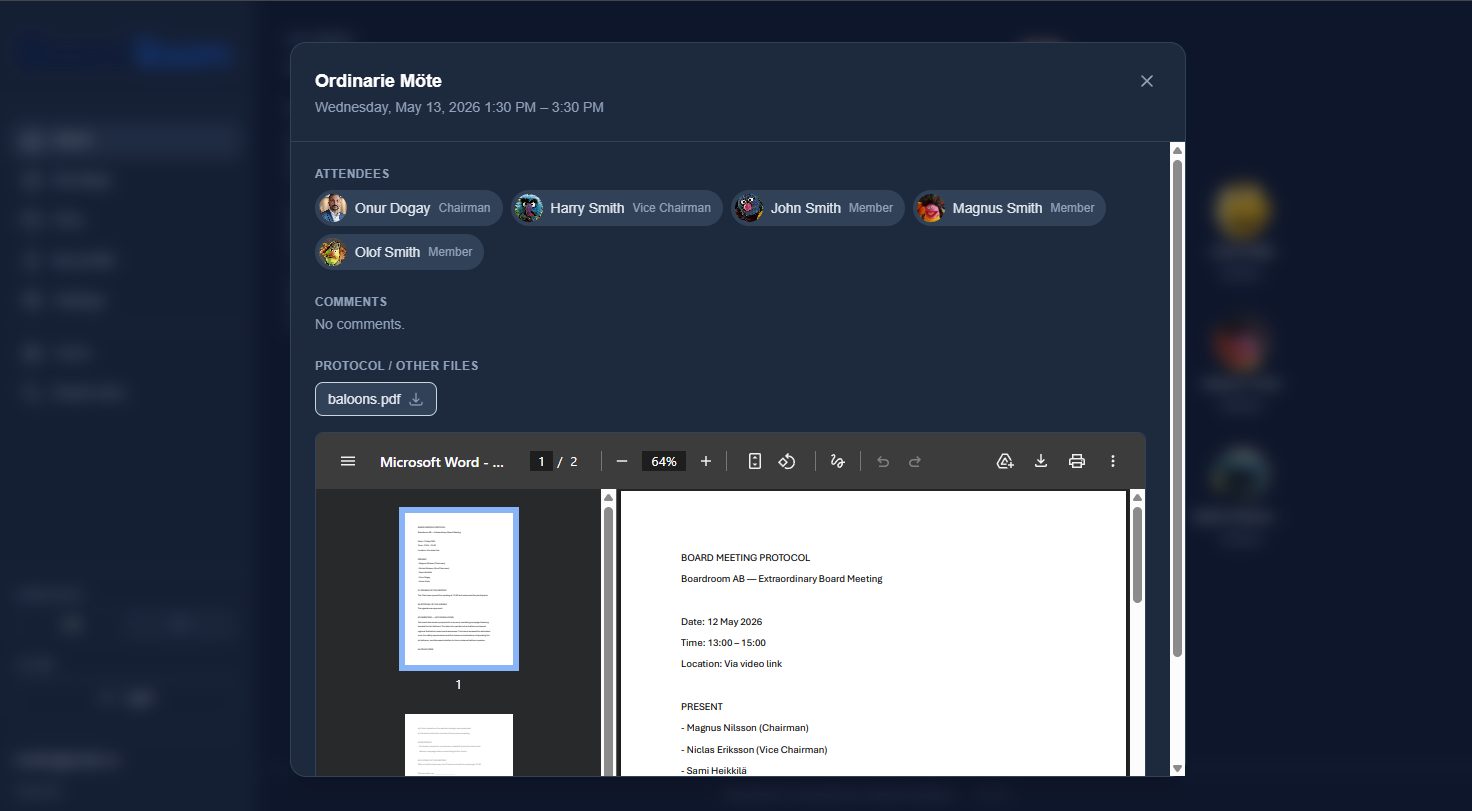1472x811 pixels.
Task: Download baloons.pdf attachment
Action: (x=376, y=399)
